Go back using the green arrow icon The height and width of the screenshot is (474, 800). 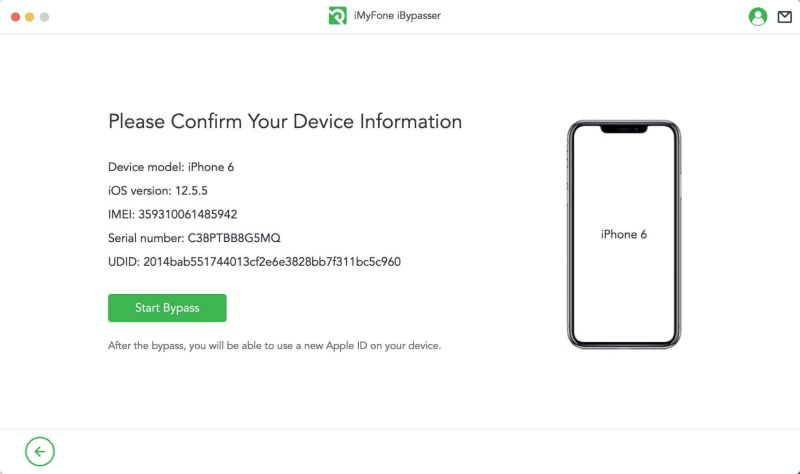point(40,452)
